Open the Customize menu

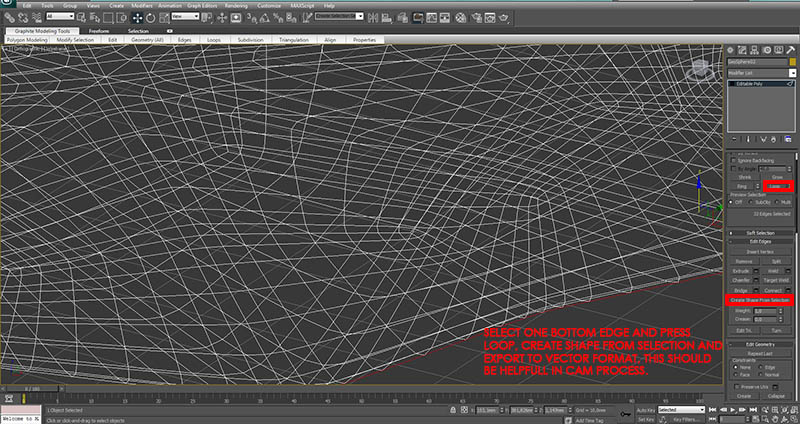click(268, 6)
